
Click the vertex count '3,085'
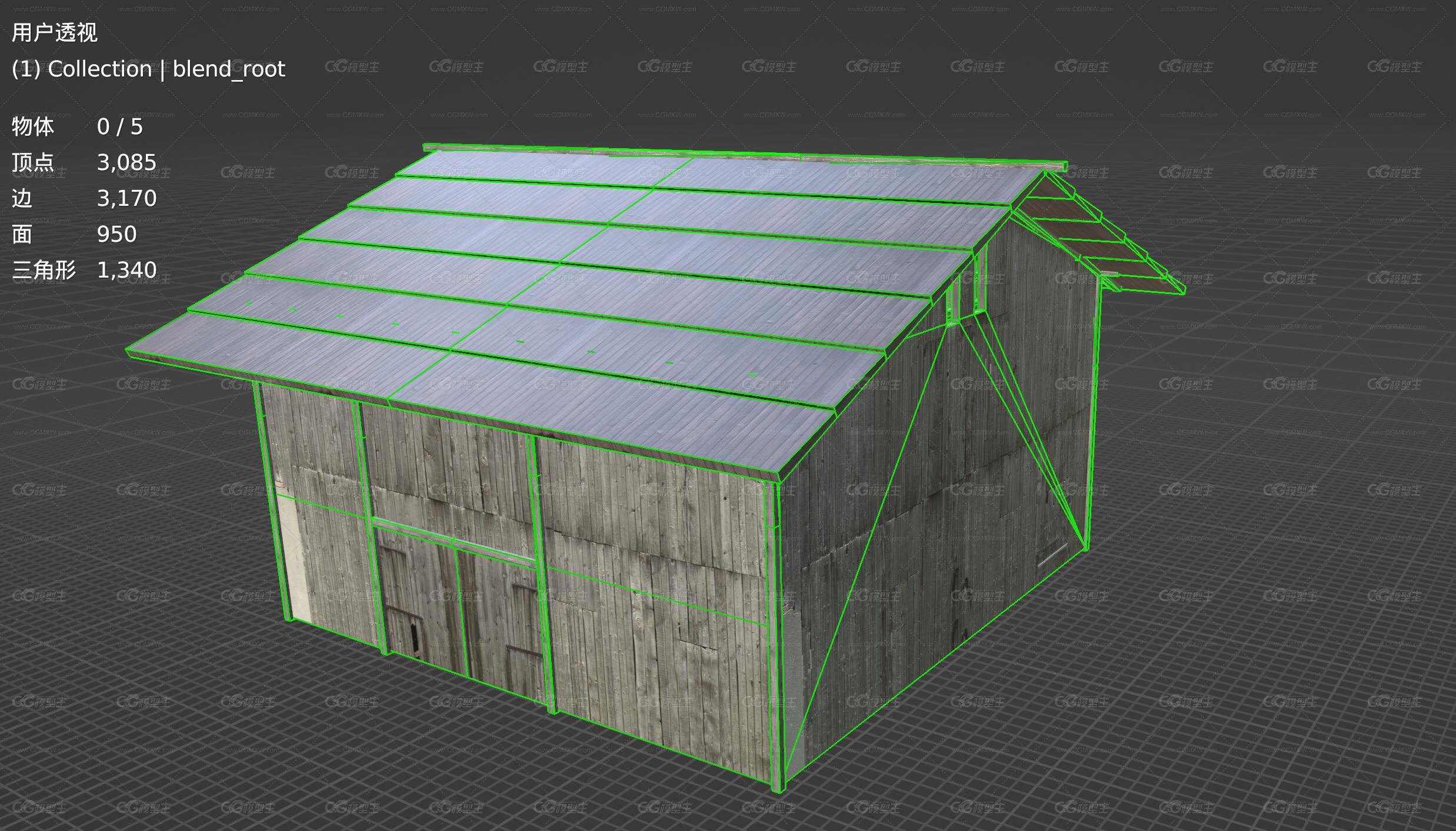tap(127, 162)
